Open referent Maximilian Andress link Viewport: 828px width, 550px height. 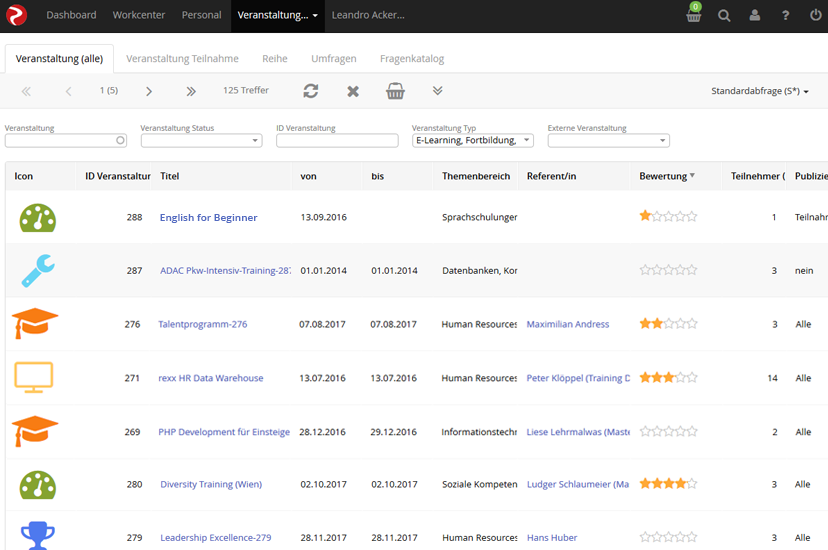pos(567,324)
